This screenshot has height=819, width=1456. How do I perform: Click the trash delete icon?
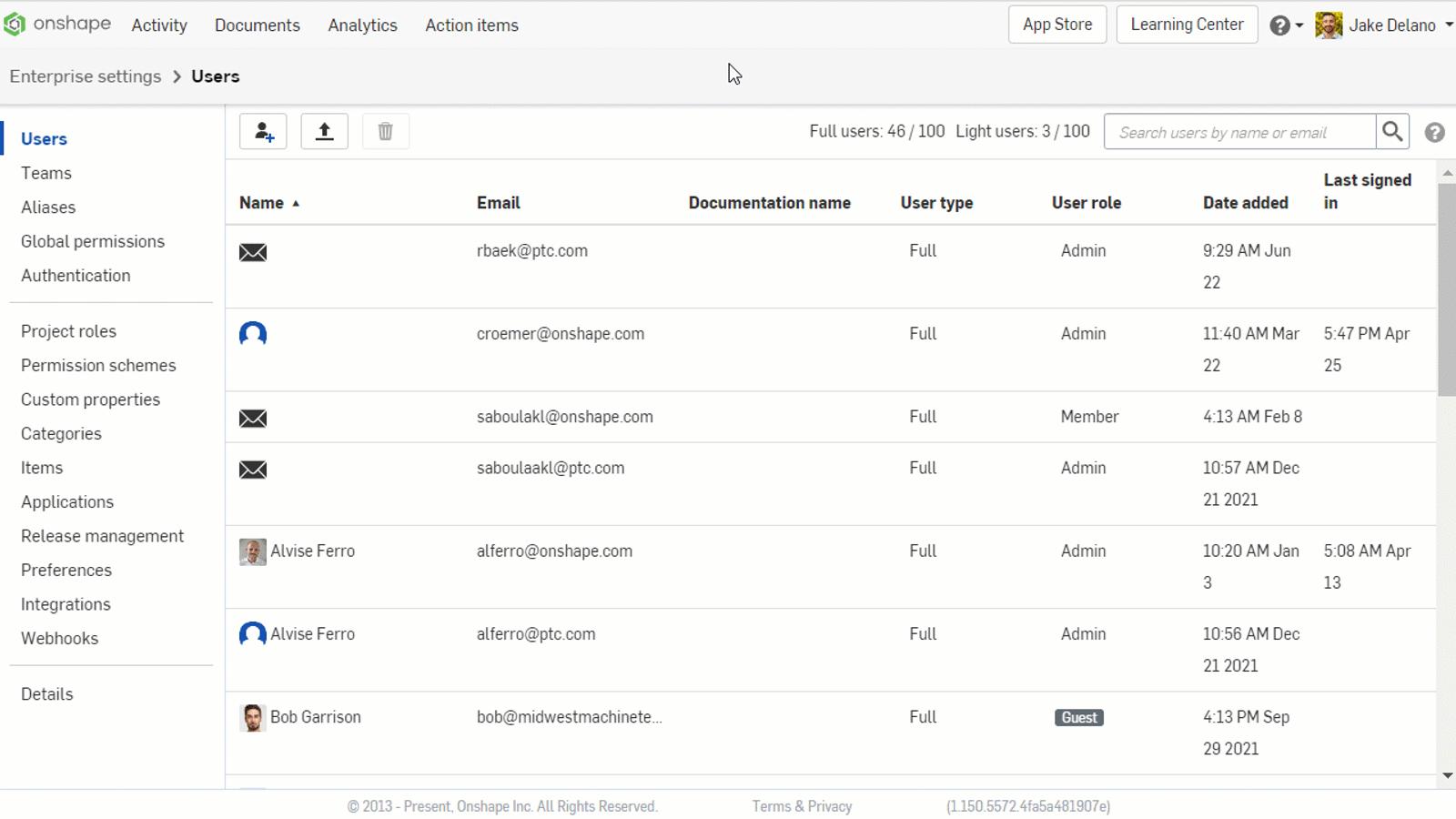pos(385,132)
